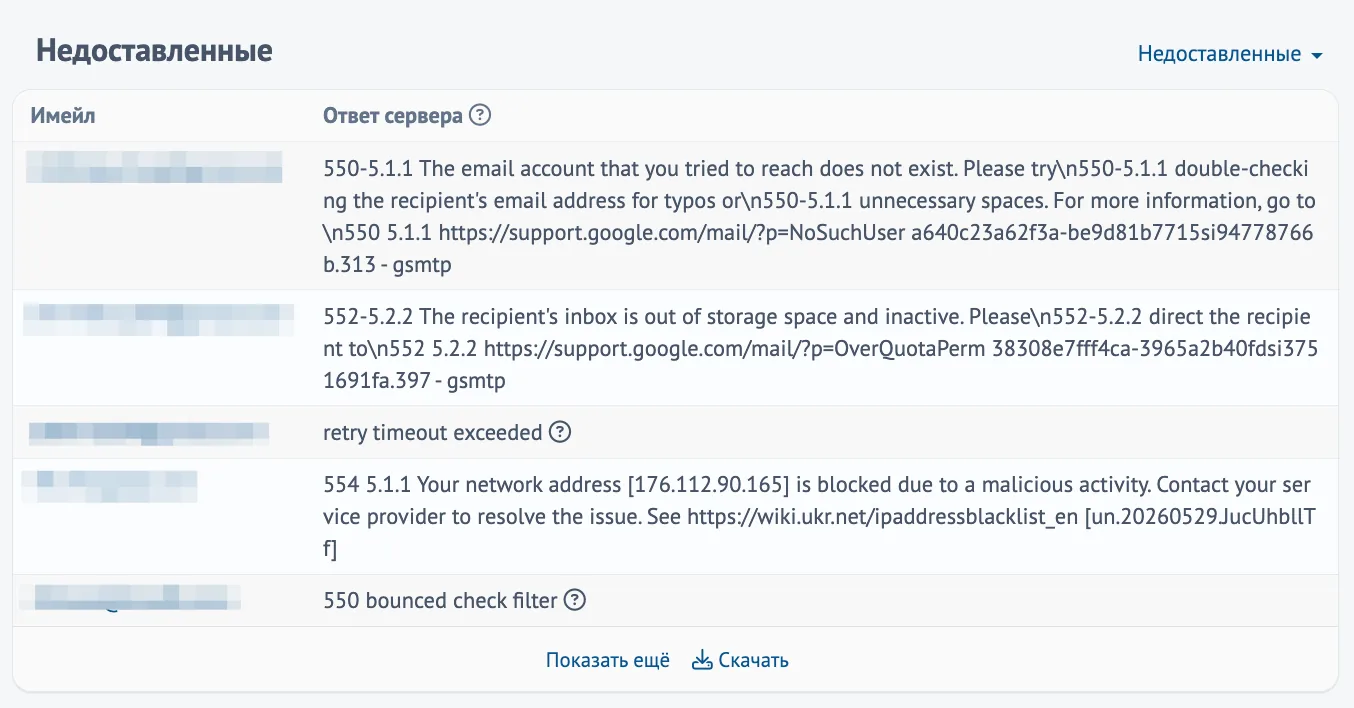Viewport: 1354px width, 708px height.
Task: Click the blurred email in the 550-5.1.1 row
Action: pos(155,167)
